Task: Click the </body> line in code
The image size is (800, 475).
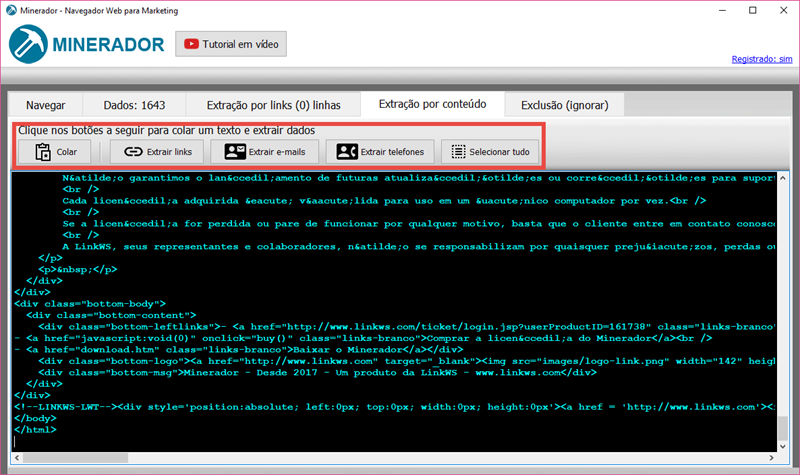Action: click(x=35, y=418)
